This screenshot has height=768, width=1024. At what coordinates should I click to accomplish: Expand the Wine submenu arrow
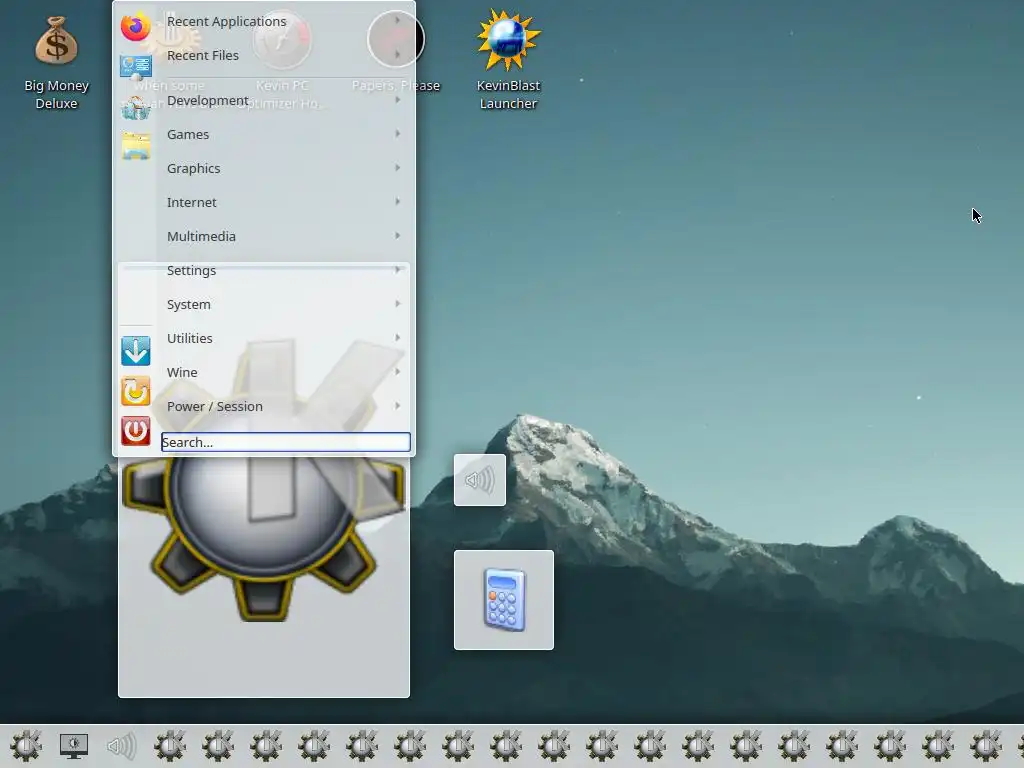tap(397, 372)
